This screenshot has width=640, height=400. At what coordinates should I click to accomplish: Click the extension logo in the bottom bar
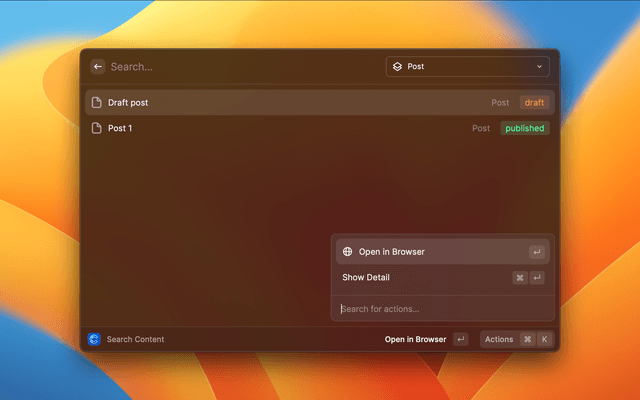(94, 339)
